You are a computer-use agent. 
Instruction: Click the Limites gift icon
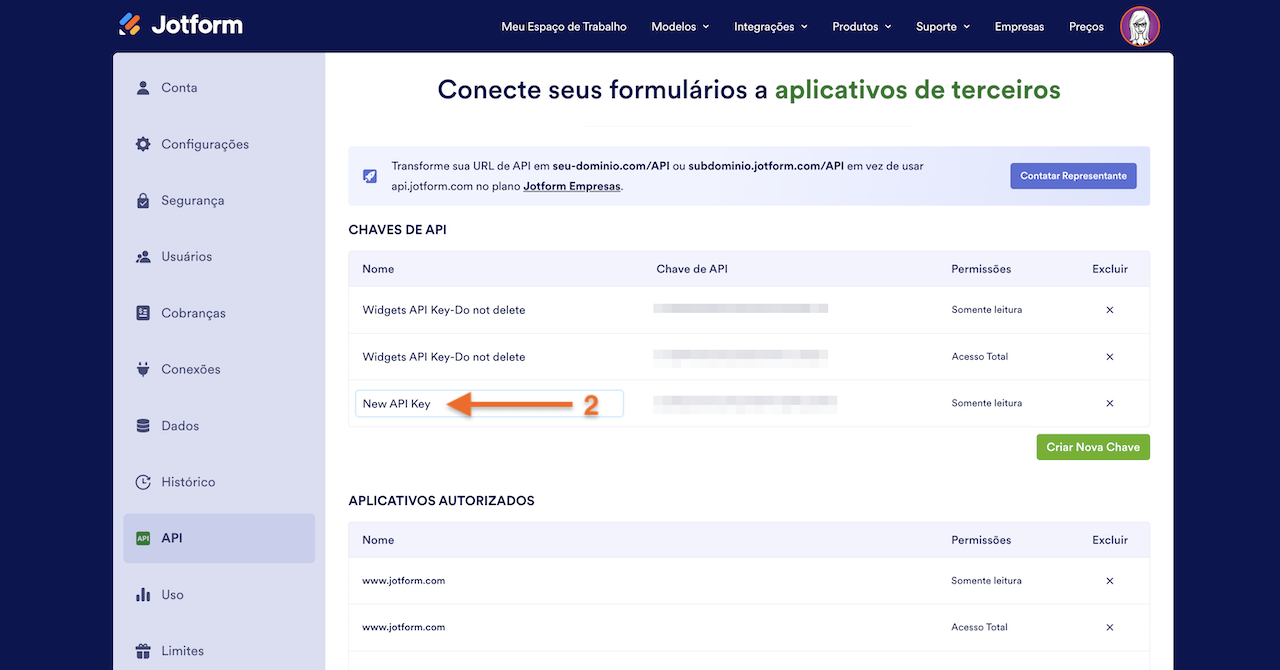click(x=143, y=651)
